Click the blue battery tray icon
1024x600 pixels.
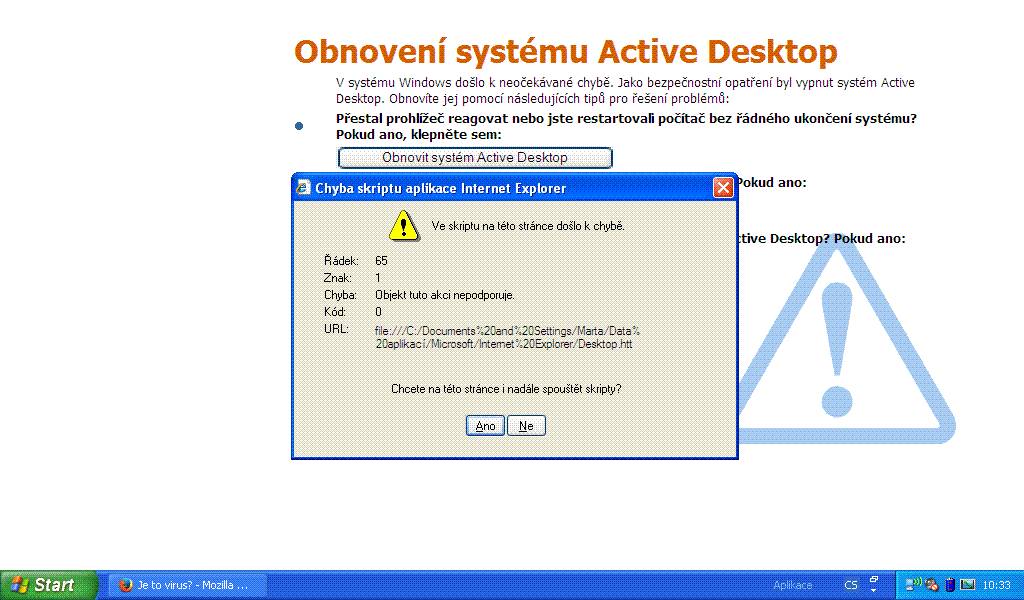[951, 585]
